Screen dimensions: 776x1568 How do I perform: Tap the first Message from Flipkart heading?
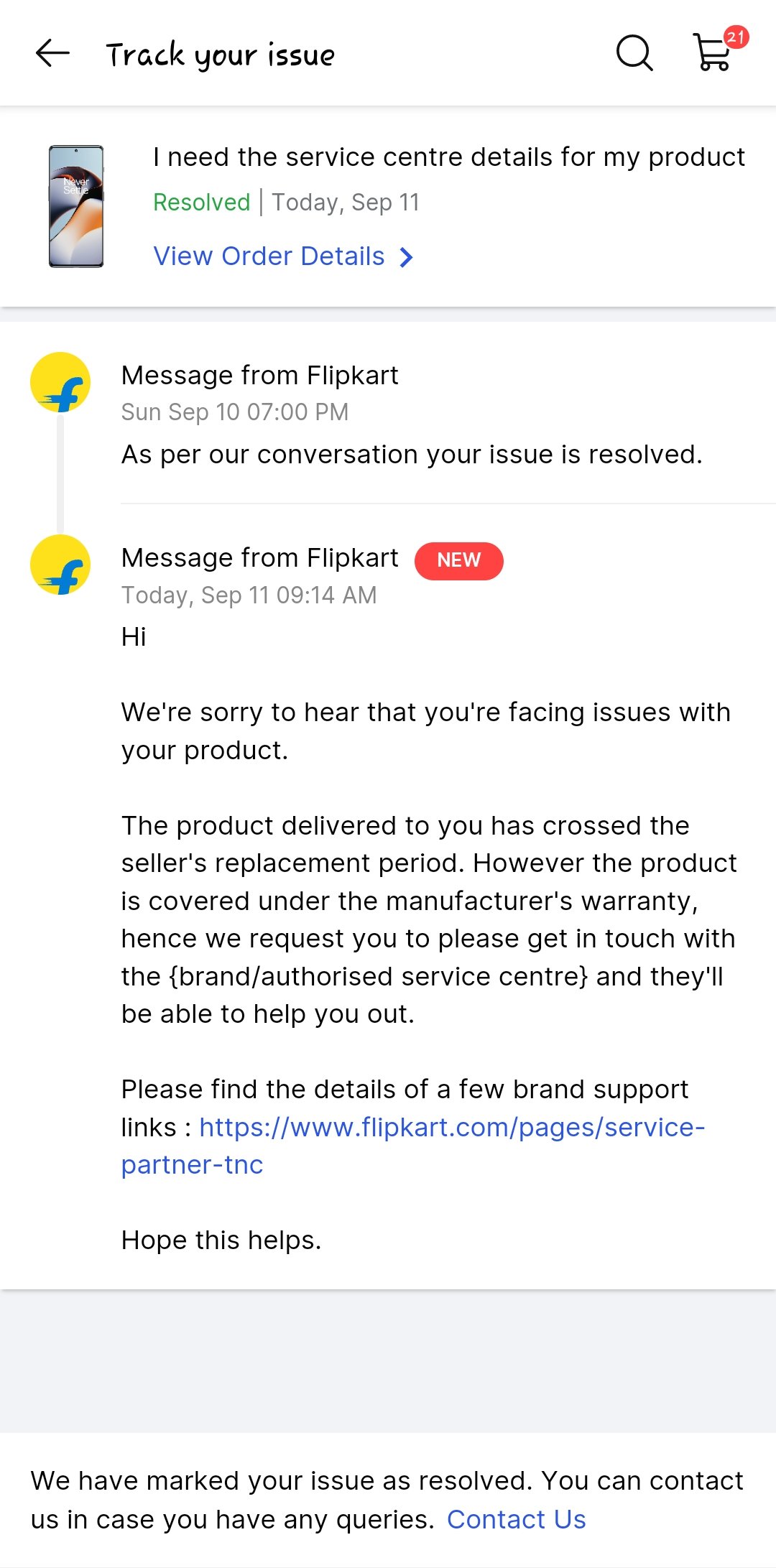pos(259,375)
